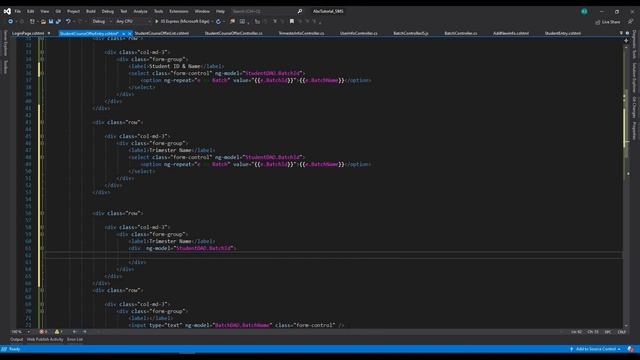Viewport: 640px width, 360px height.
Task: Click the BatchDAO.BatchName input line
Action: tap(238, 325)
